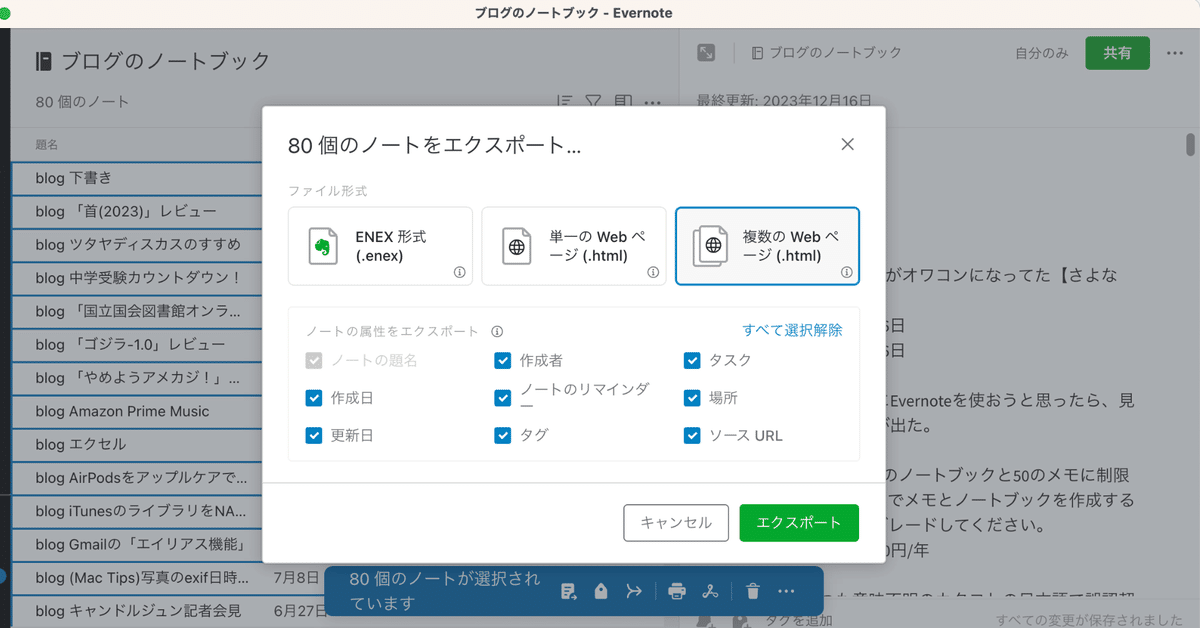The image size is (1200, 628).
Task: Select note blog Gmailの「エイリアス機能」
Action: click(x=137, y=544)
